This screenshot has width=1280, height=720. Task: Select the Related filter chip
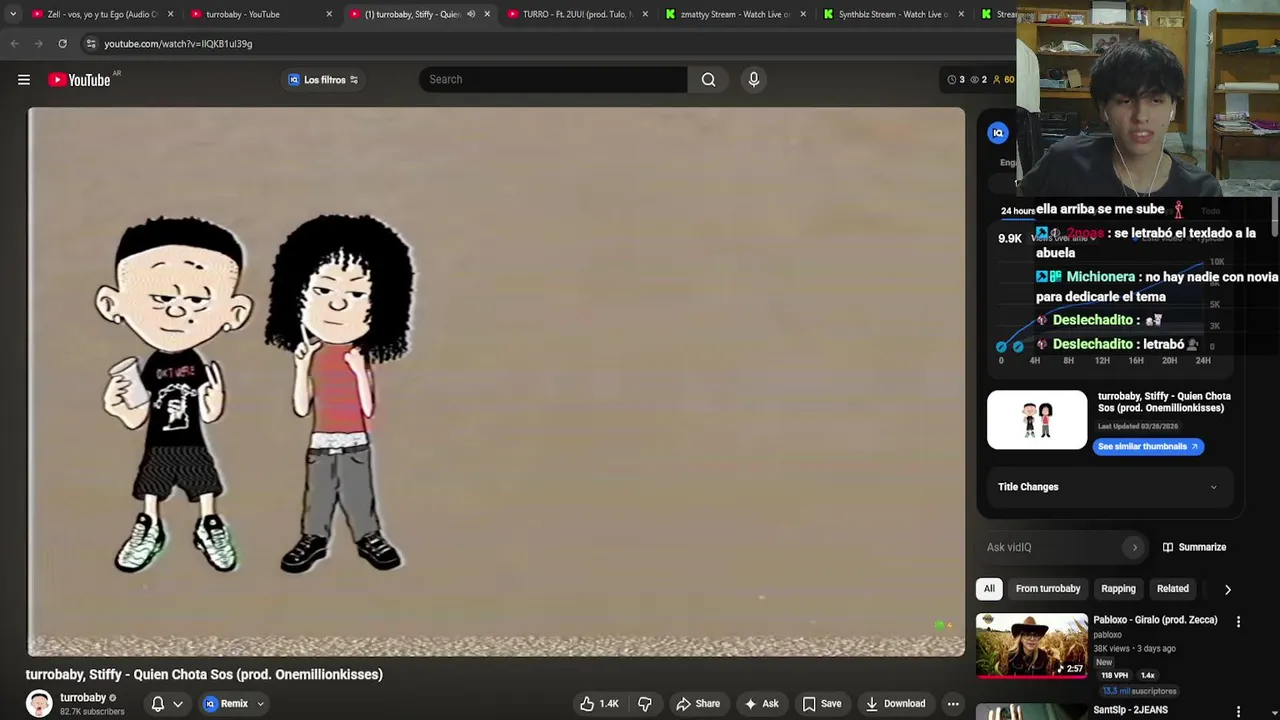[x=1173, y=589]
